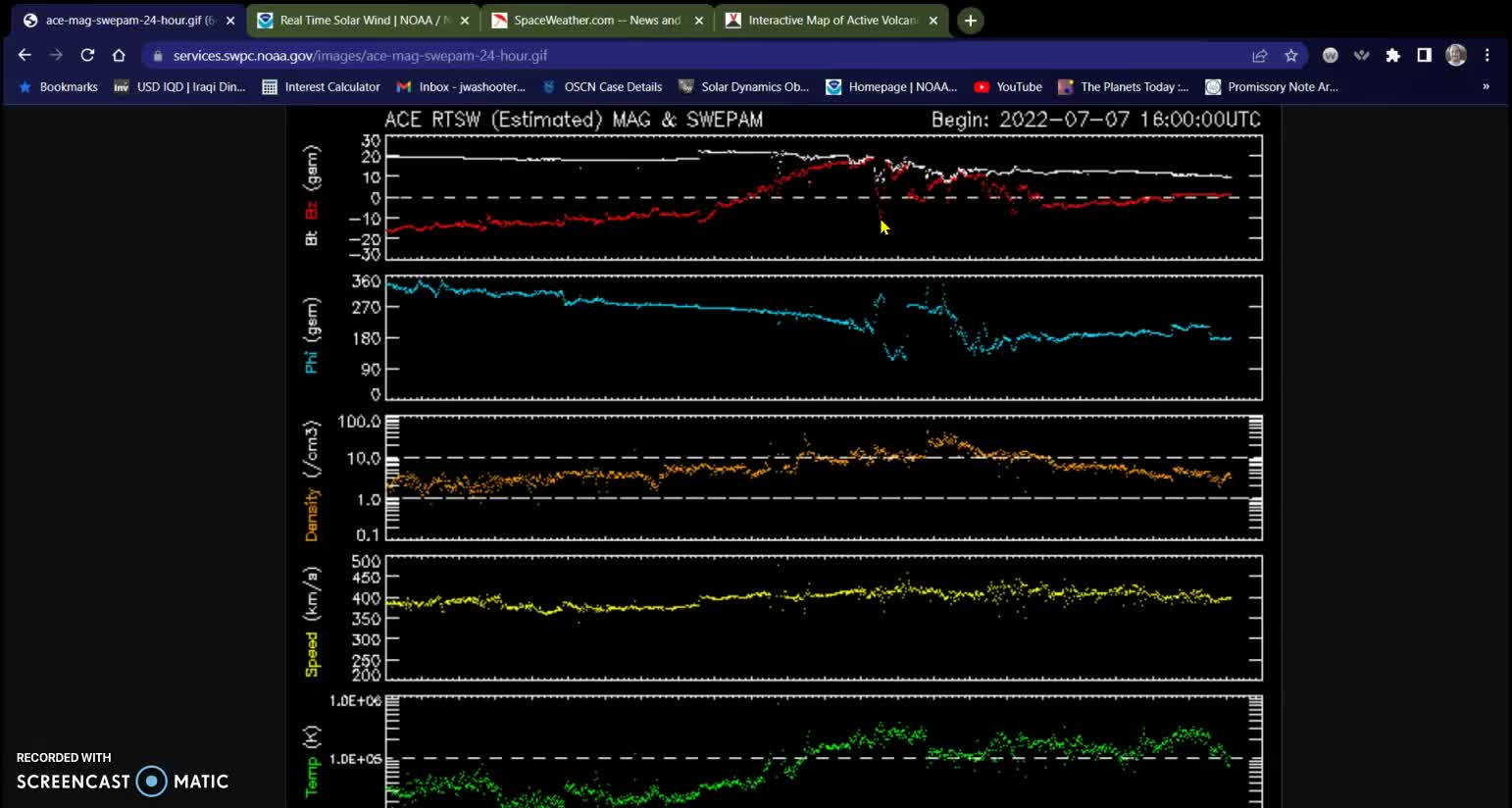
Task: Go to the browser home page
Action: coord(119,56)
